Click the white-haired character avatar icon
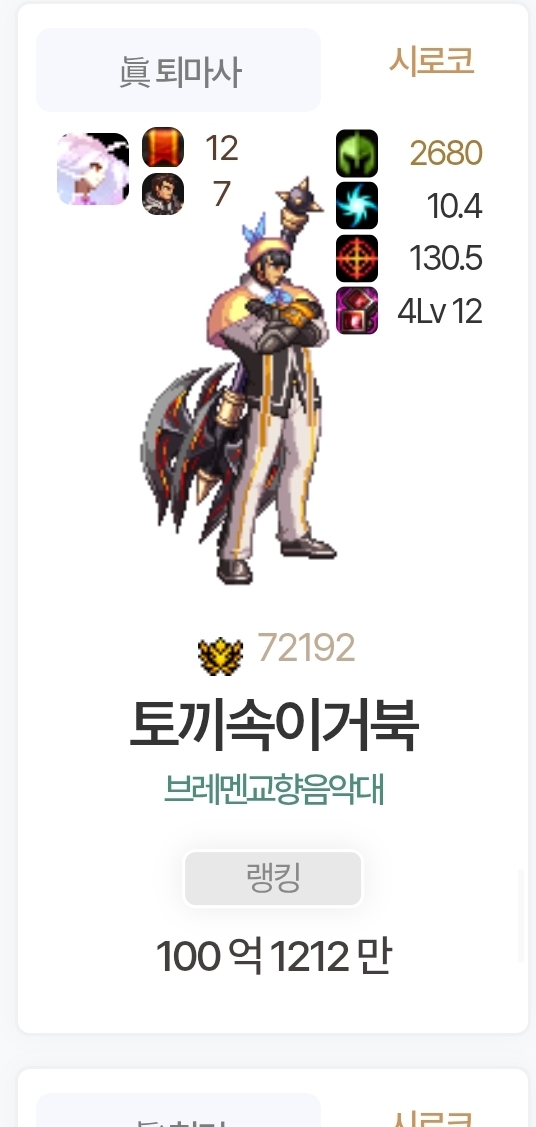This screenshot has width=536, height=1127. coord(93,169)
